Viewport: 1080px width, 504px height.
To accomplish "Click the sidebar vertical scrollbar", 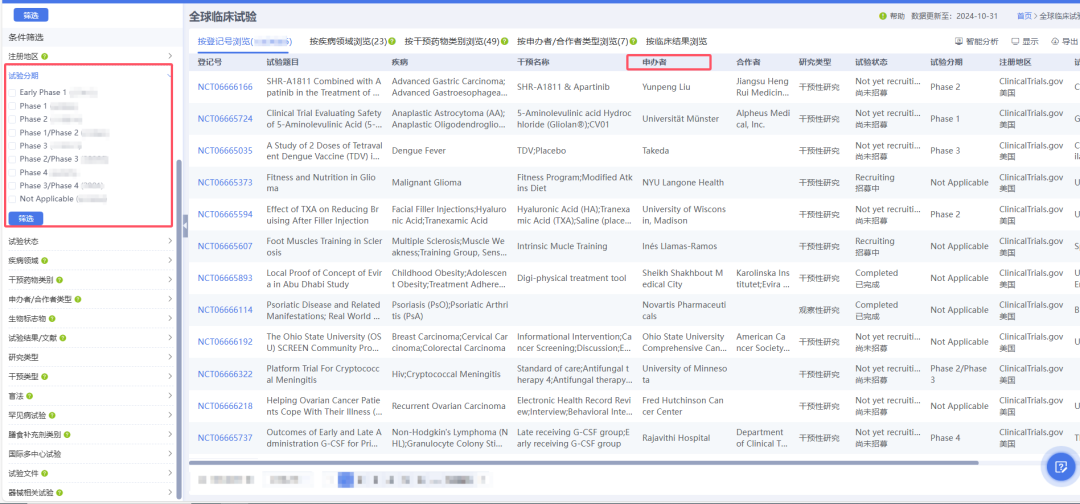I will tap(179, 300).
